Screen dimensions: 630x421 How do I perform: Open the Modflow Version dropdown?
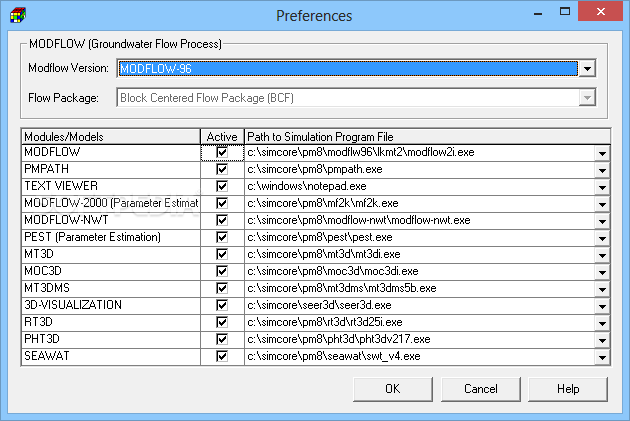[587, 68]
